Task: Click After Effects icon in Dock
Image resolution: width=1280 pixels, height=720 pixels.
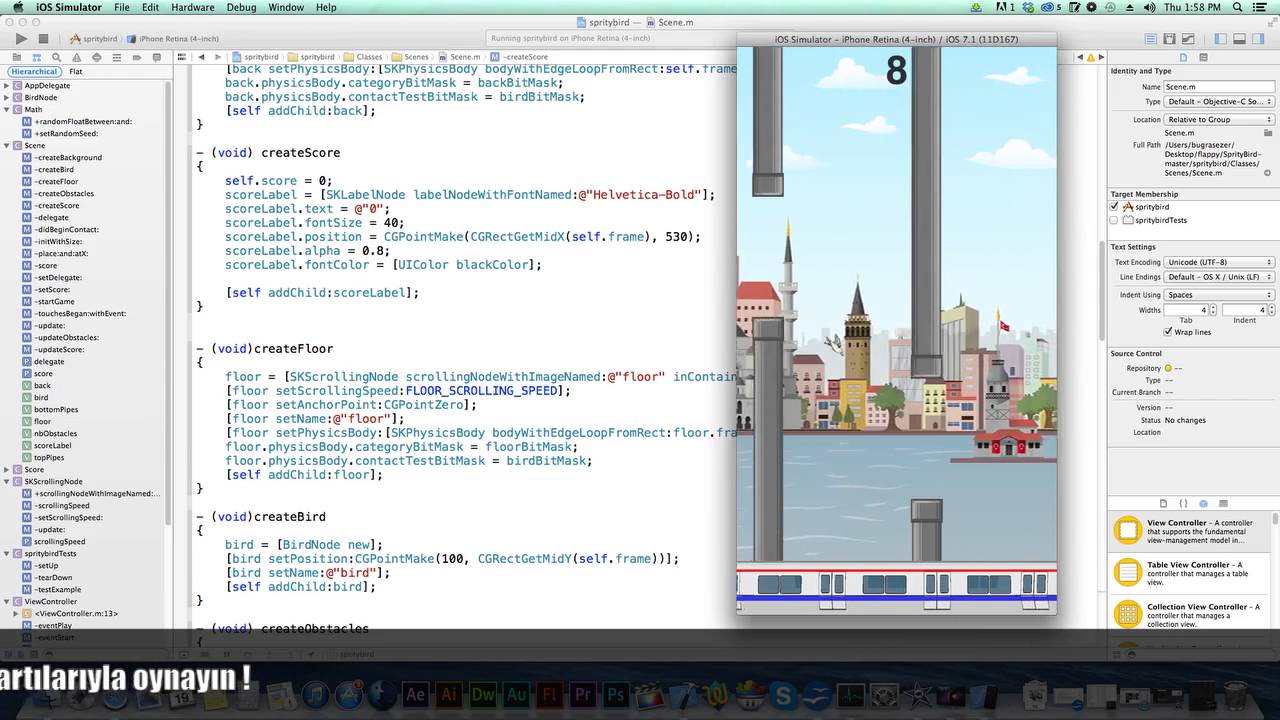Action: click(416, 695)
